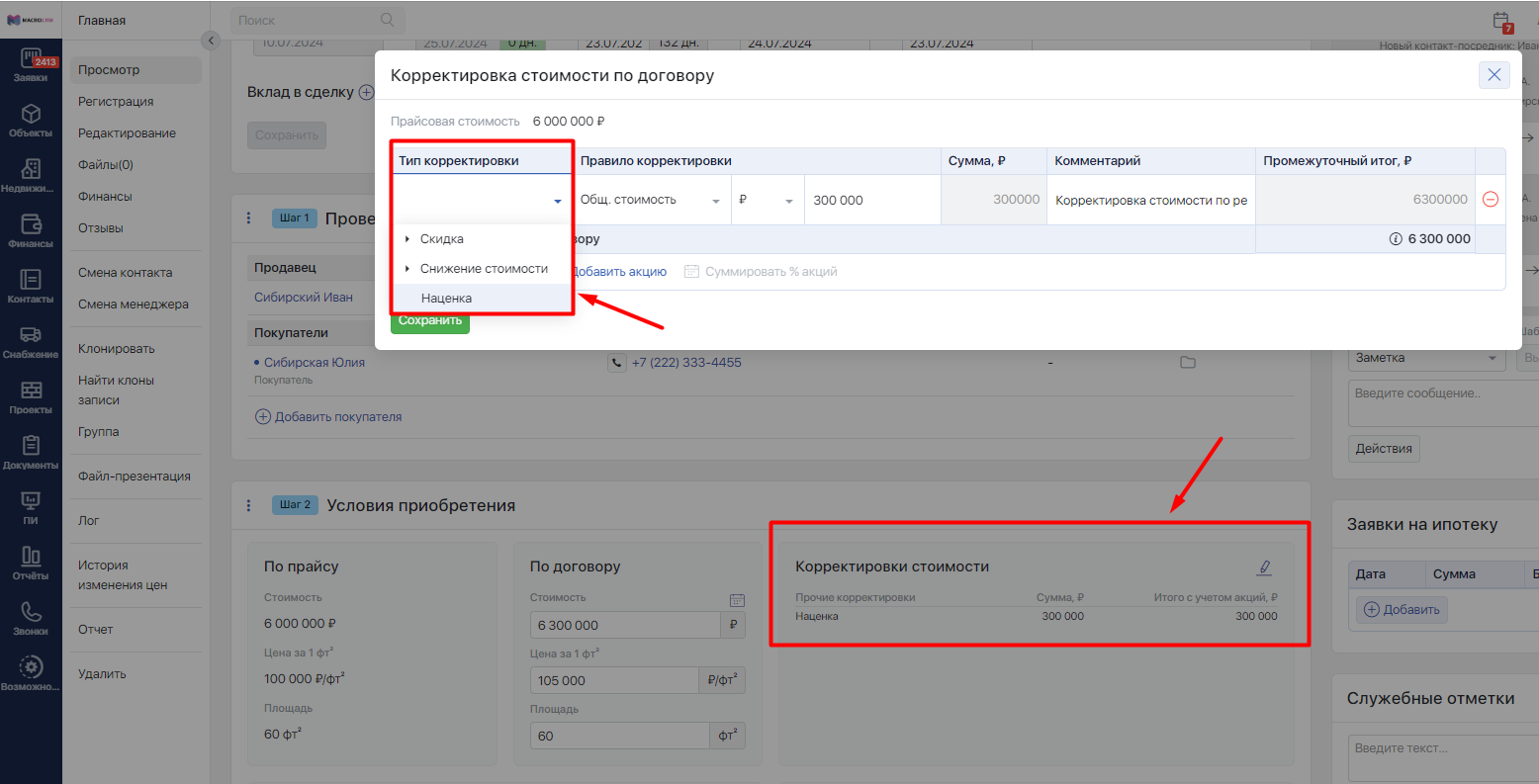Click the red remove-row minus icon
The image size is (1539, 784).
click(x=1491, y=200)
